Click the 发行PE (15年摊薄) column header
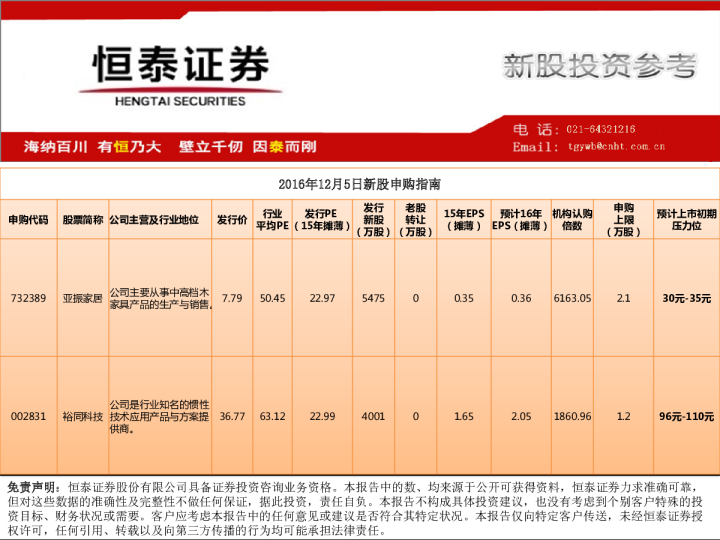 tap(322, 220)
